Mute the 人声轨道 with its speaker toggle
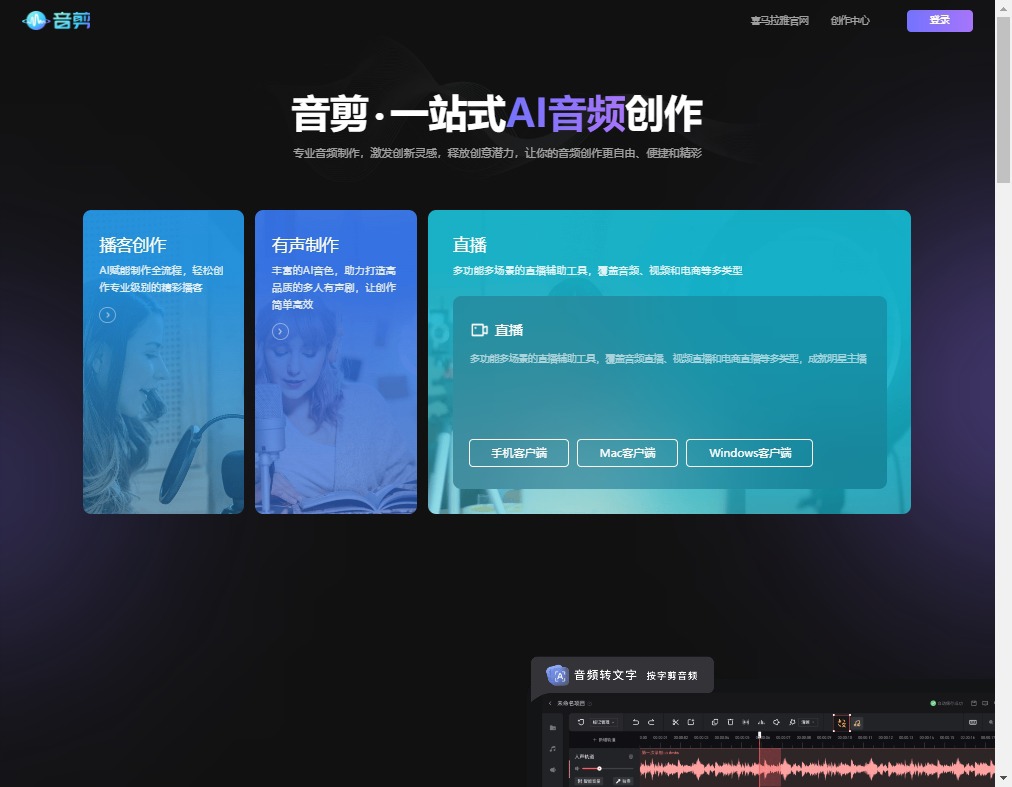This screenshot has width=1012, height=787. [577, 768]
